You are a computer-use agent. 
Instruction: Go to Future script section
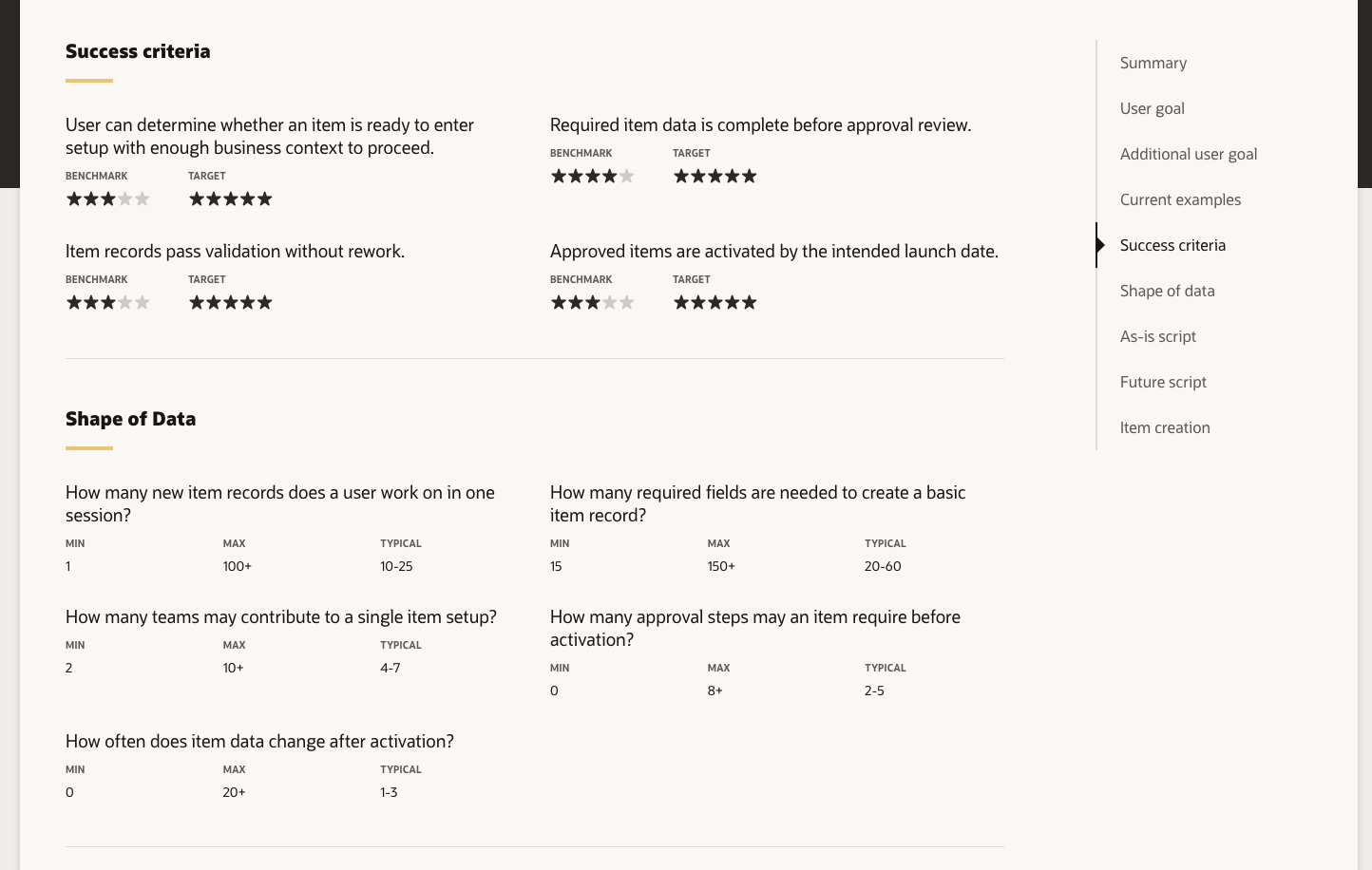pos(1163,382)
